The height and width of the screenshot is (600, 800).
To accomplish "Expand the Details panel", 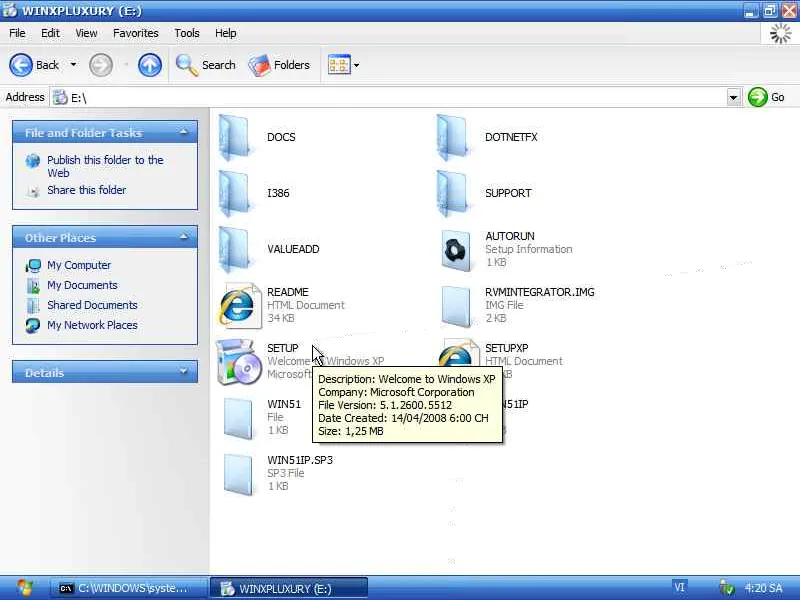I will pos(184,372).
